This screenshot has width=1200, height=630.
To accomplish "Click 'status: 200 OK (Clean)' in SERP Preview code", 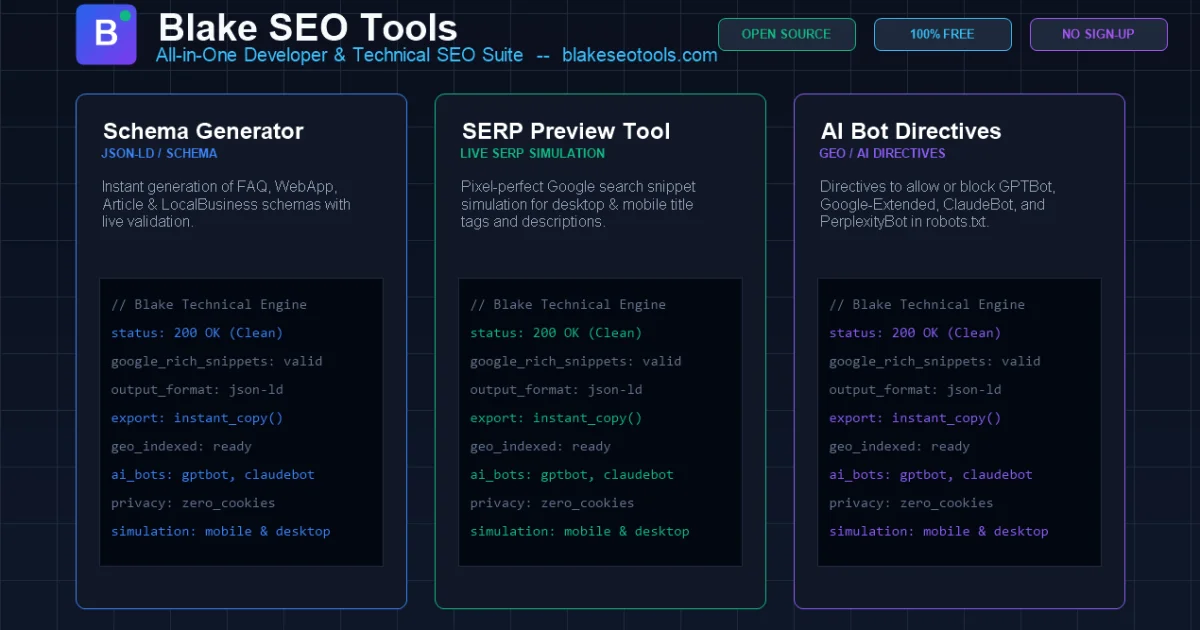I will click(x=556, y=333).
